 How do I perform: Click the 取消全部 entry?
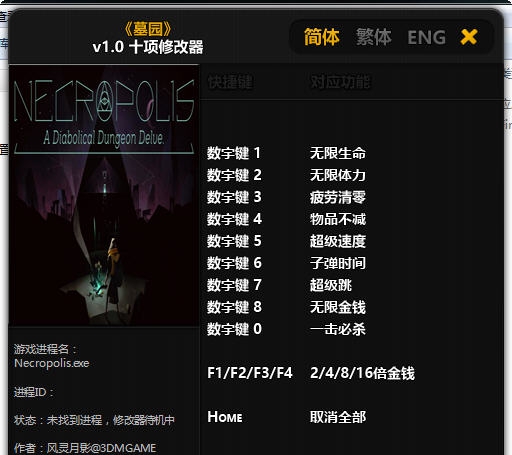(x=338, y=417)
